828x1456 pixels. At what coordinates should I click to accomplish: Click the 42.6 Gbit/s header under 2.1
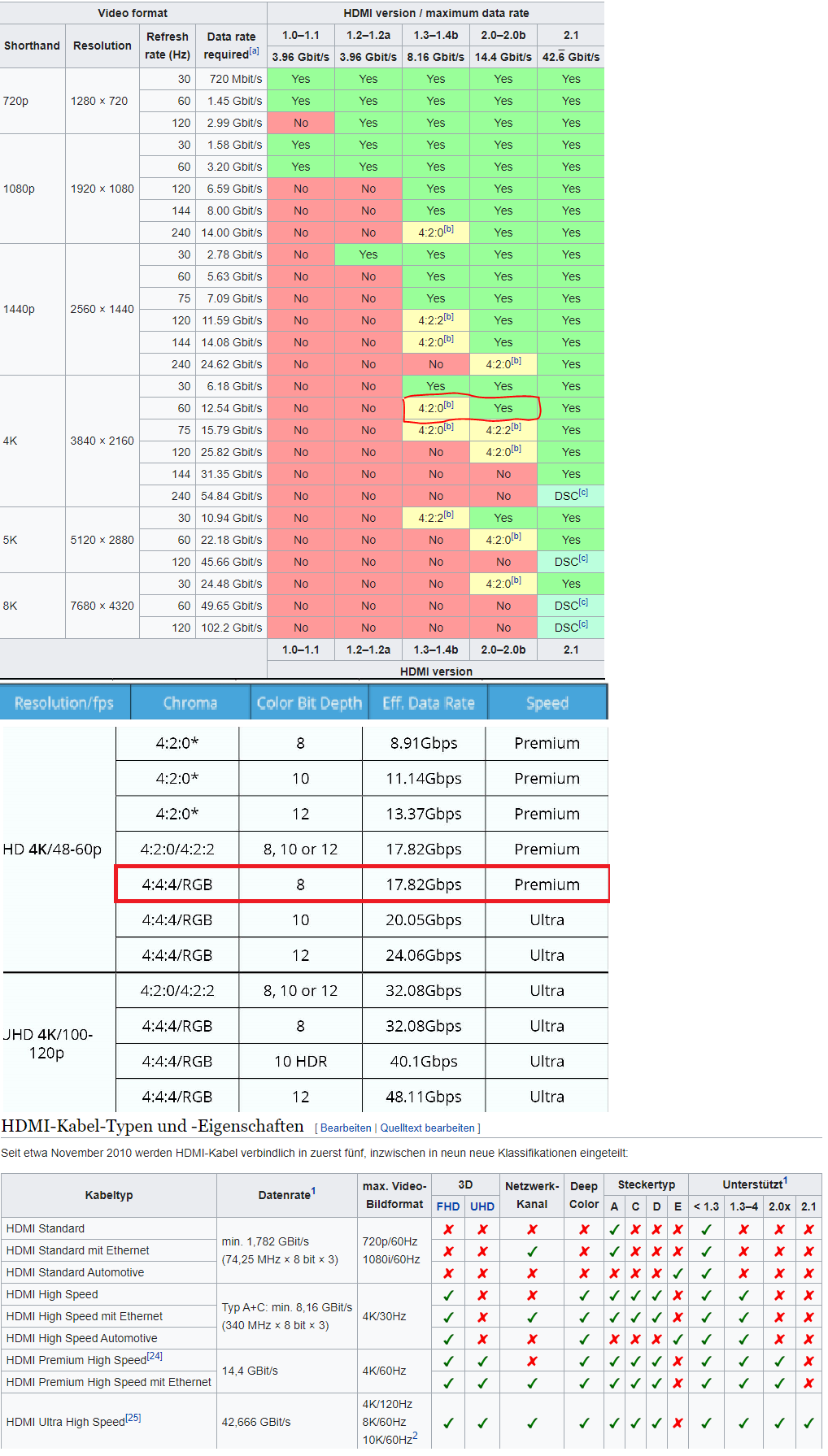point(571,57)
